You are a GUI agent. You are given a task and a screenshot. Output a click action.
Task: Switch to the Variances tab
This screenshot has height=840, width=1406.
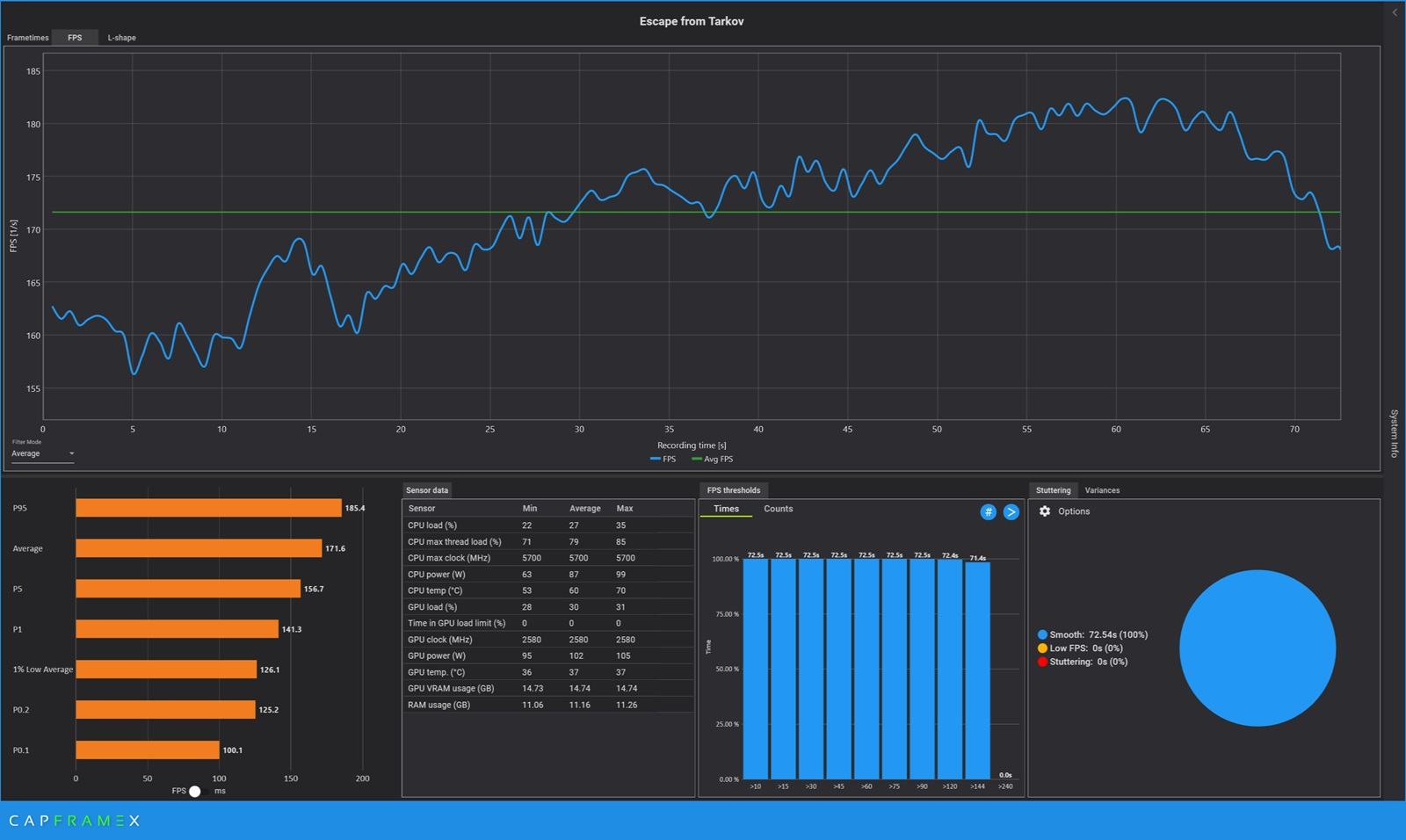click(1102, 490)
